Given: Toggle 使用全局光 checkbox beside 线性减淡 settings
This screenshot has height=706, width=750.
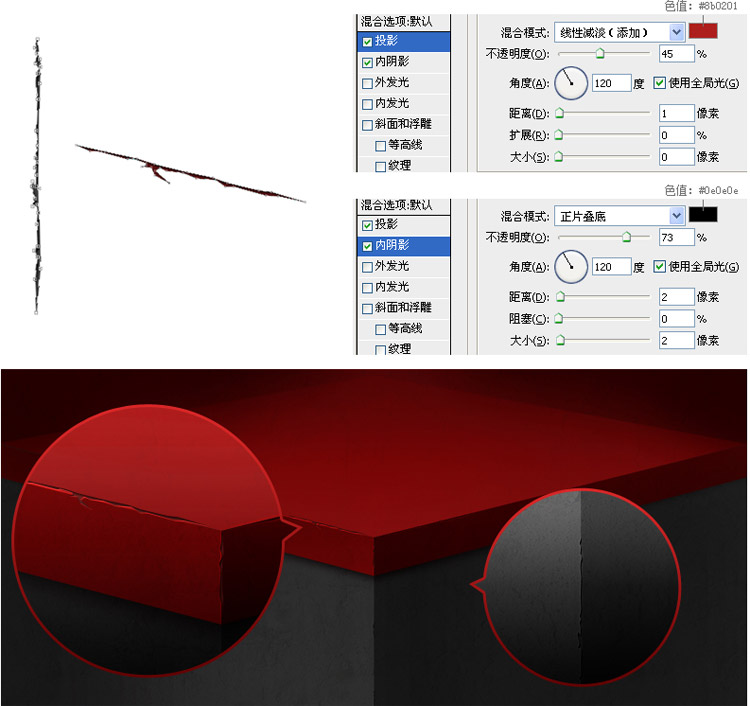Looking at the screenshot, I should (660, 83).
